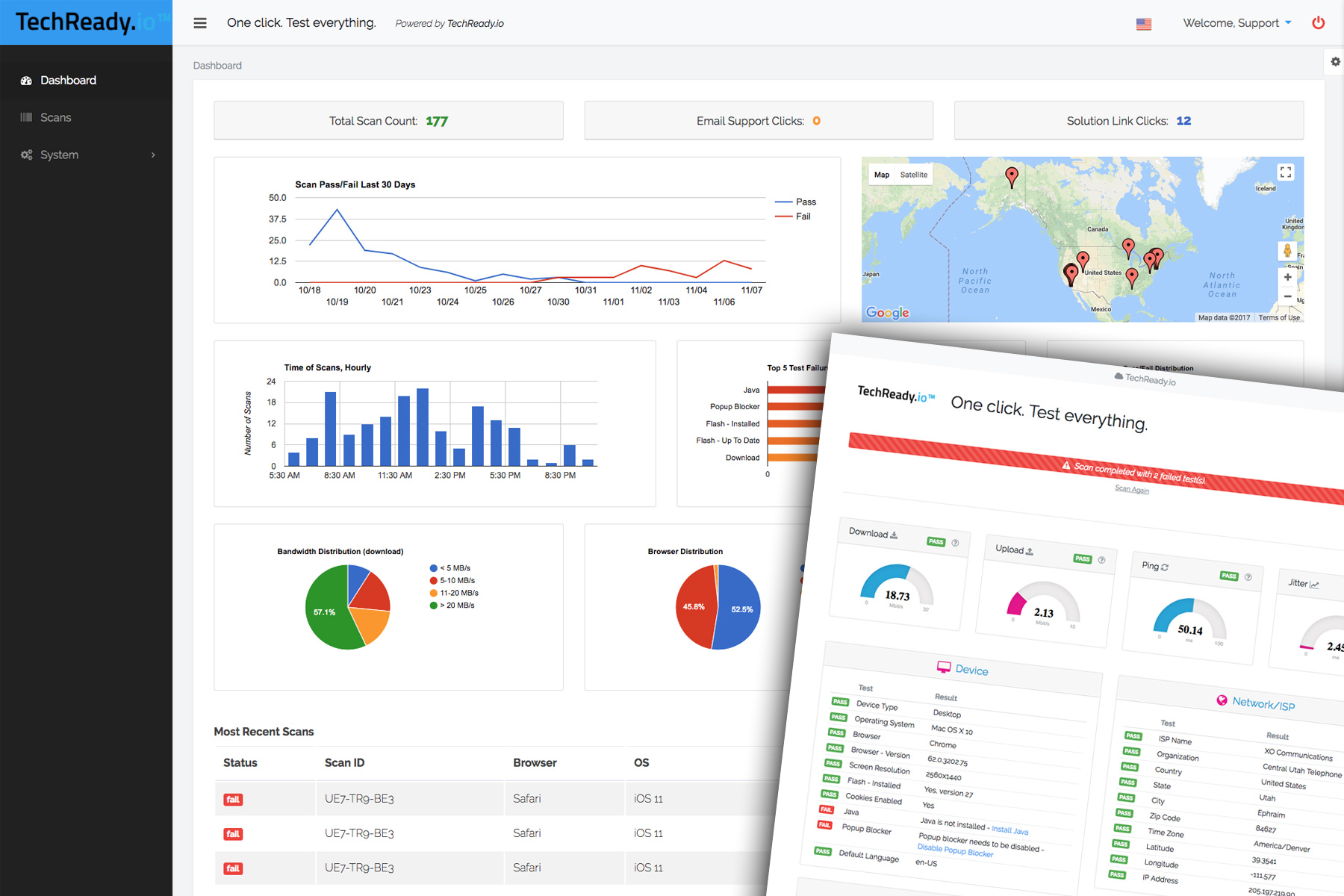Sort by the OS column header
1344x896 pixels.
(x=641, y=763)
